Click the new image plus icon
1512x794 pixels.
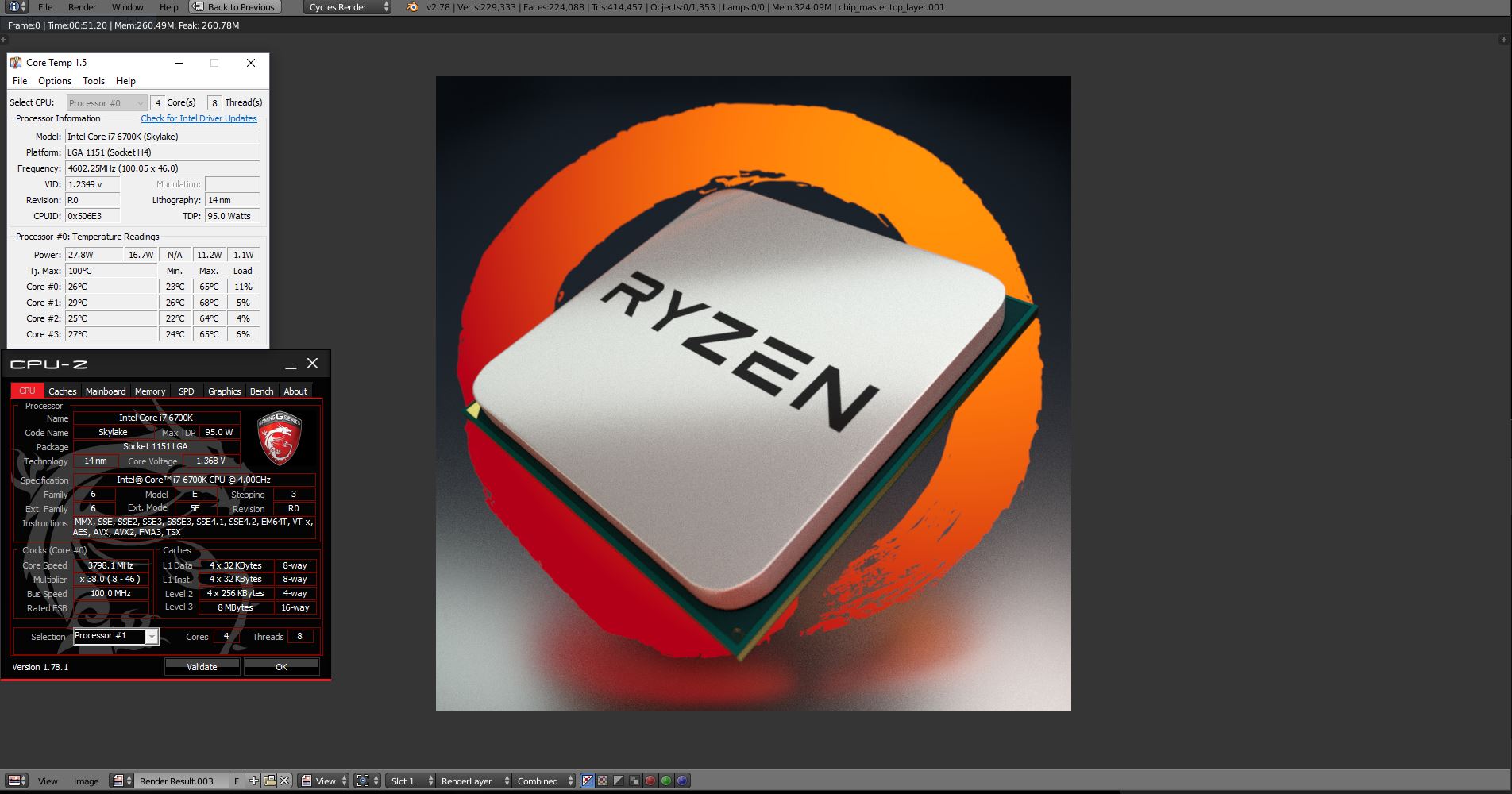254,781
